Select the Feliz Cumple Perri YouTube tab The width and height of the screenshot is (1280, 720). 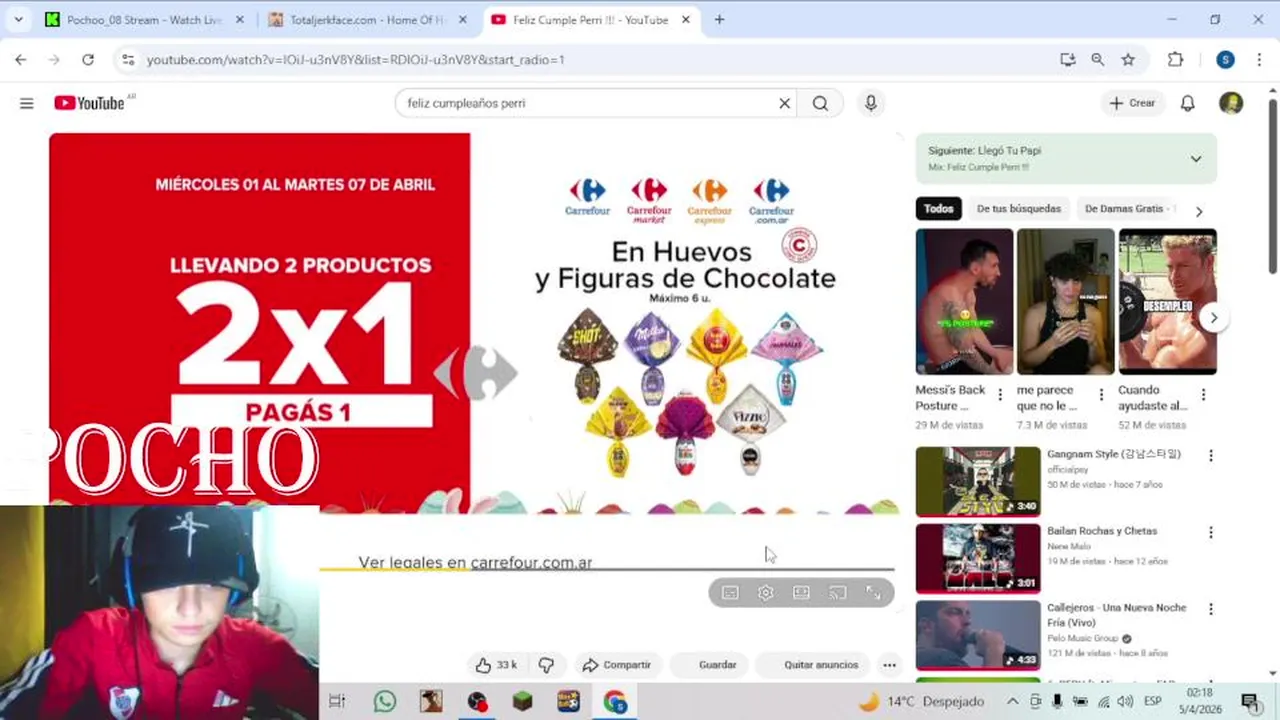[590, 20]
